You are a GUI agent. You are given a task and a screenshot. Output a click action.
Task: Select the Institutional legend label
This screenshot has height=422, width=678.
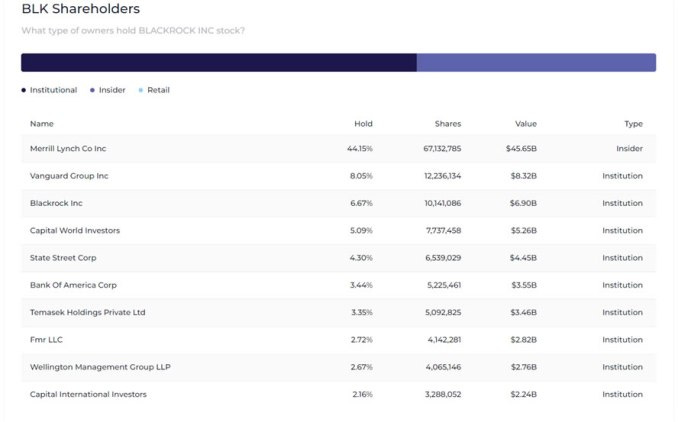53,90
